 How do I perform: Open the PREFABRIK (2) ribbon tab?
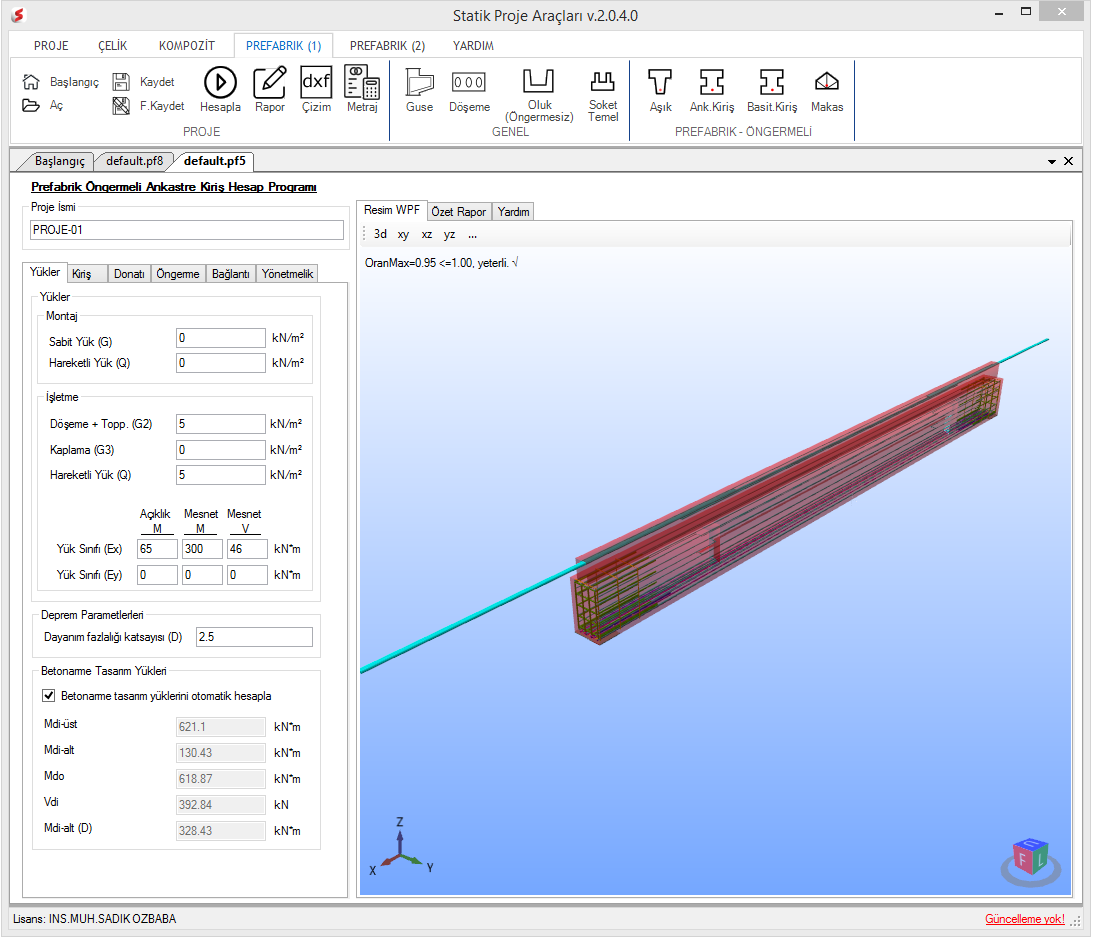pos(387,46)
